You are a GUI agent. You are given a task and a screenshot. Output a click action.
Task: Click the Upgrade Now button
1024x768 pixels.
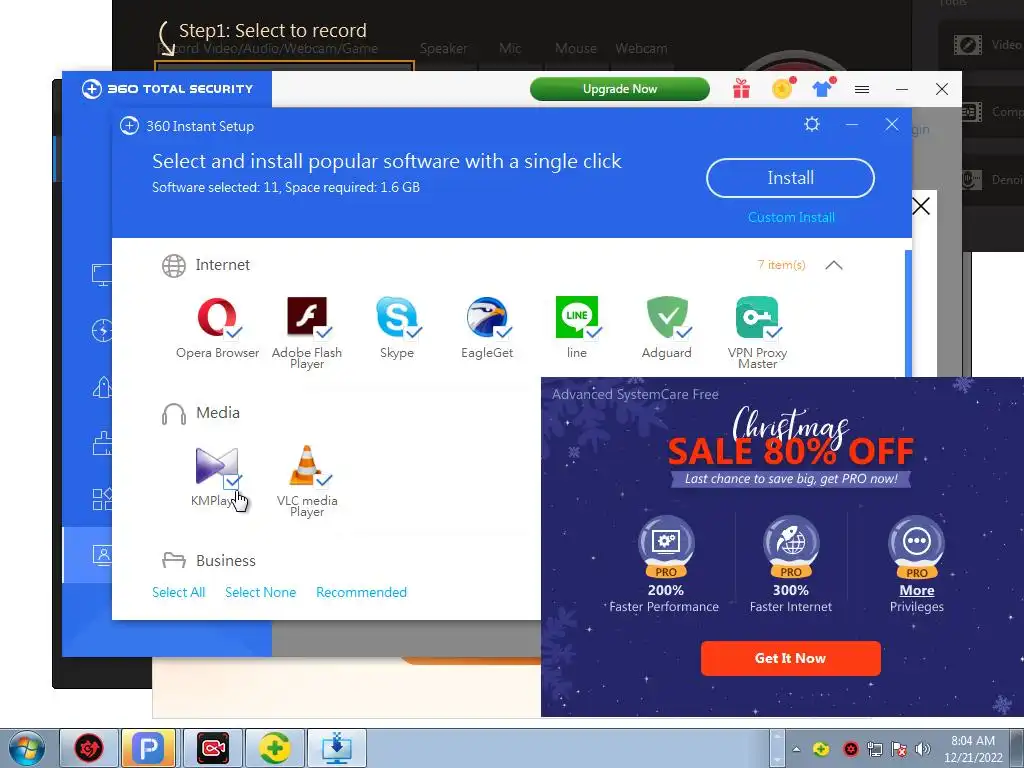tap(620, 89)
